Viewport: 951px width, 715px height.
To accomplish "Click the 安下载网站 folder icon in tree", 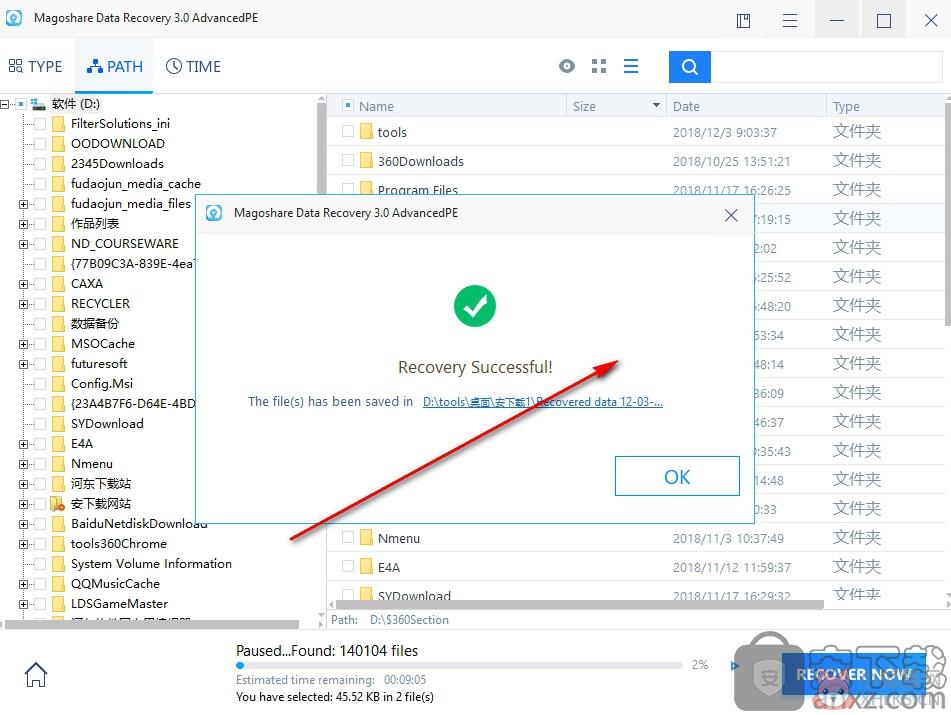I will (x=58, y=503).
